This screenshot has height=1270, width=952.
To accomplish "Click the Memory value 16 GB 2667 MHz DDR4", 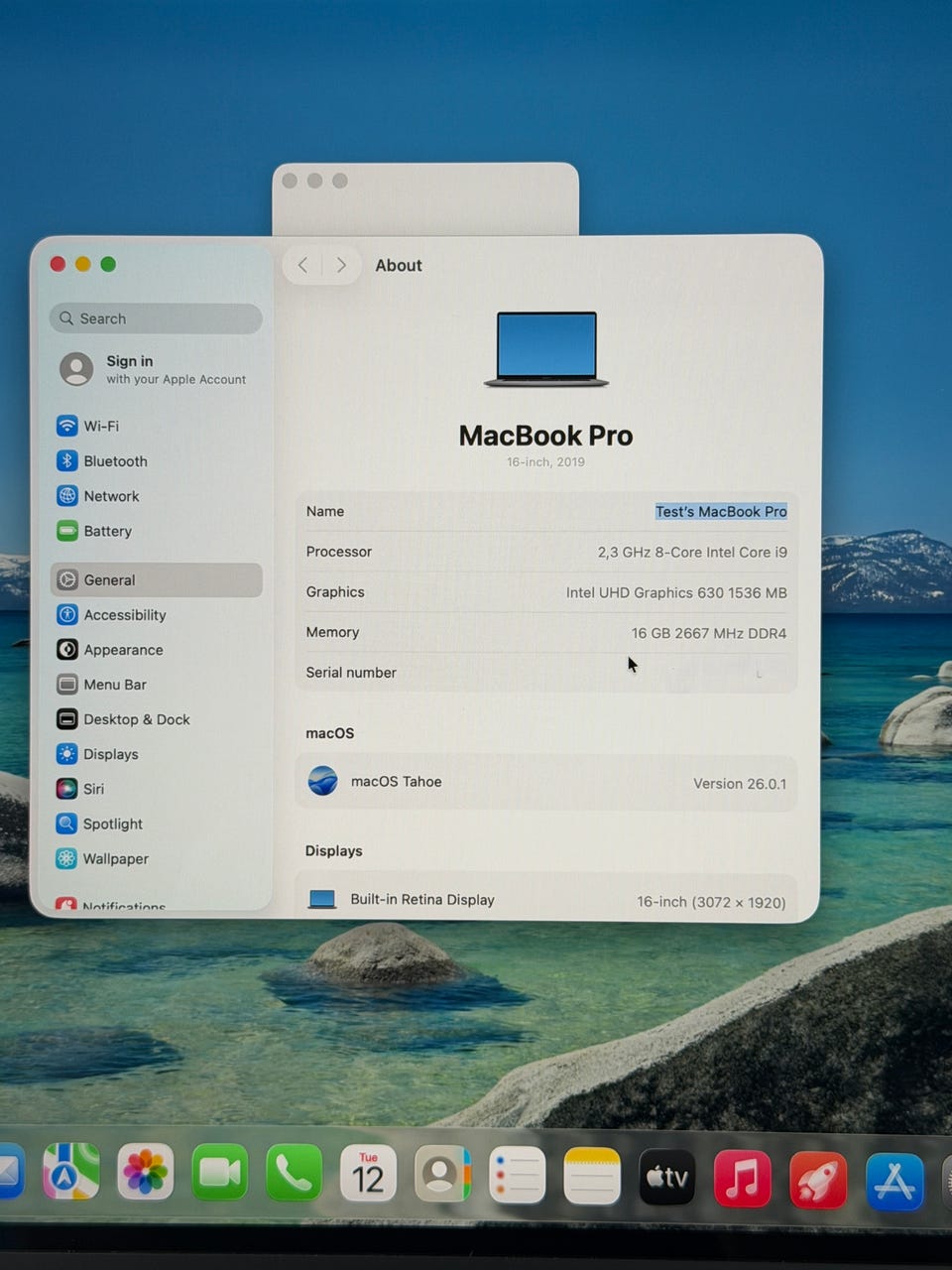I will 709,633.
